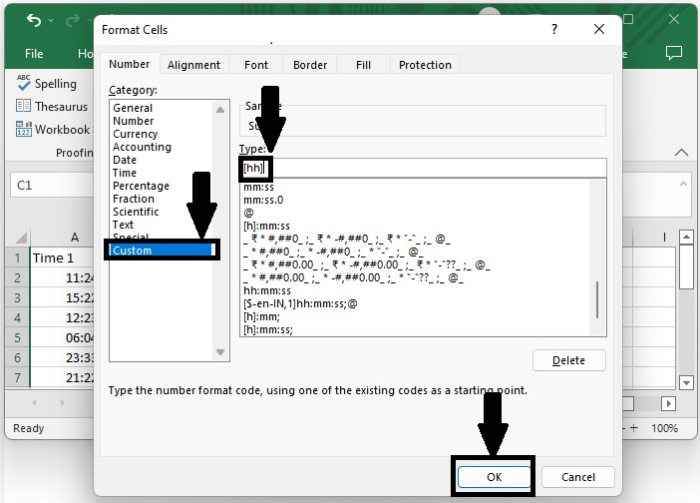Choose the [$-en-IN,1]hh:mm:ss;@ format code
Image resolution: width=700 pixels, height=503 pixels.
point(300,304)
